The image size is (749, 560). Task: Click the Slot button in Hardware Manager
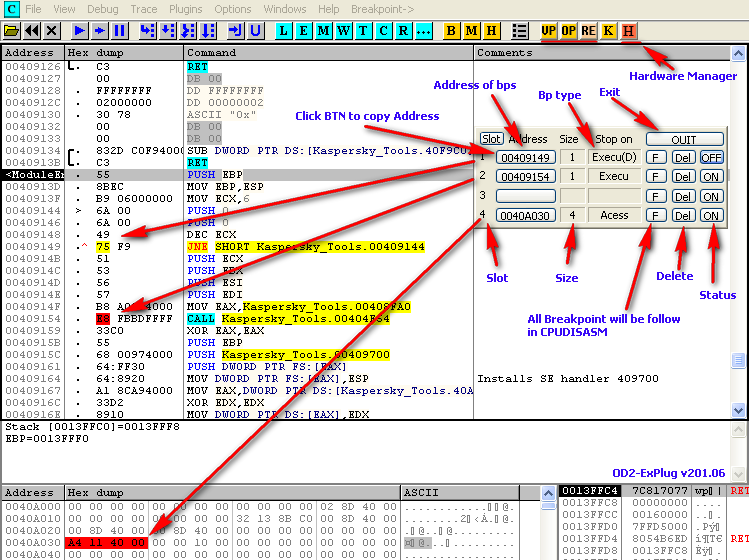click(491, 139)
